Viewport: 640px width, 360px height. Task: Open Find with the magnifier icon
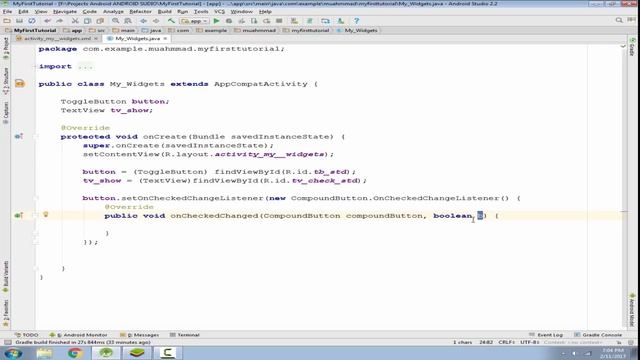116,21
